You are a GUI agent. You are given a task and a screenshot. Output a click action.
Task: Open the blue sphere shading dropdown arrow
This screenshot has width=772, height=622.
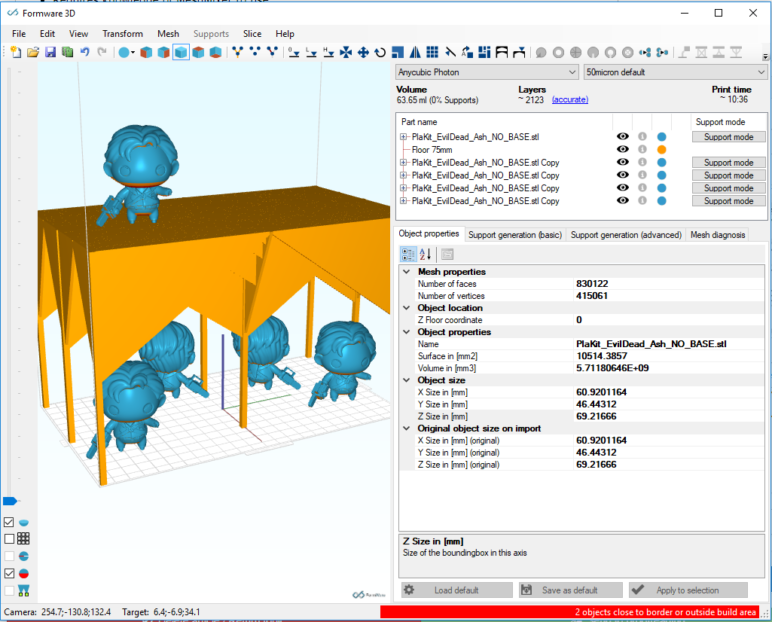coord(133,53)
